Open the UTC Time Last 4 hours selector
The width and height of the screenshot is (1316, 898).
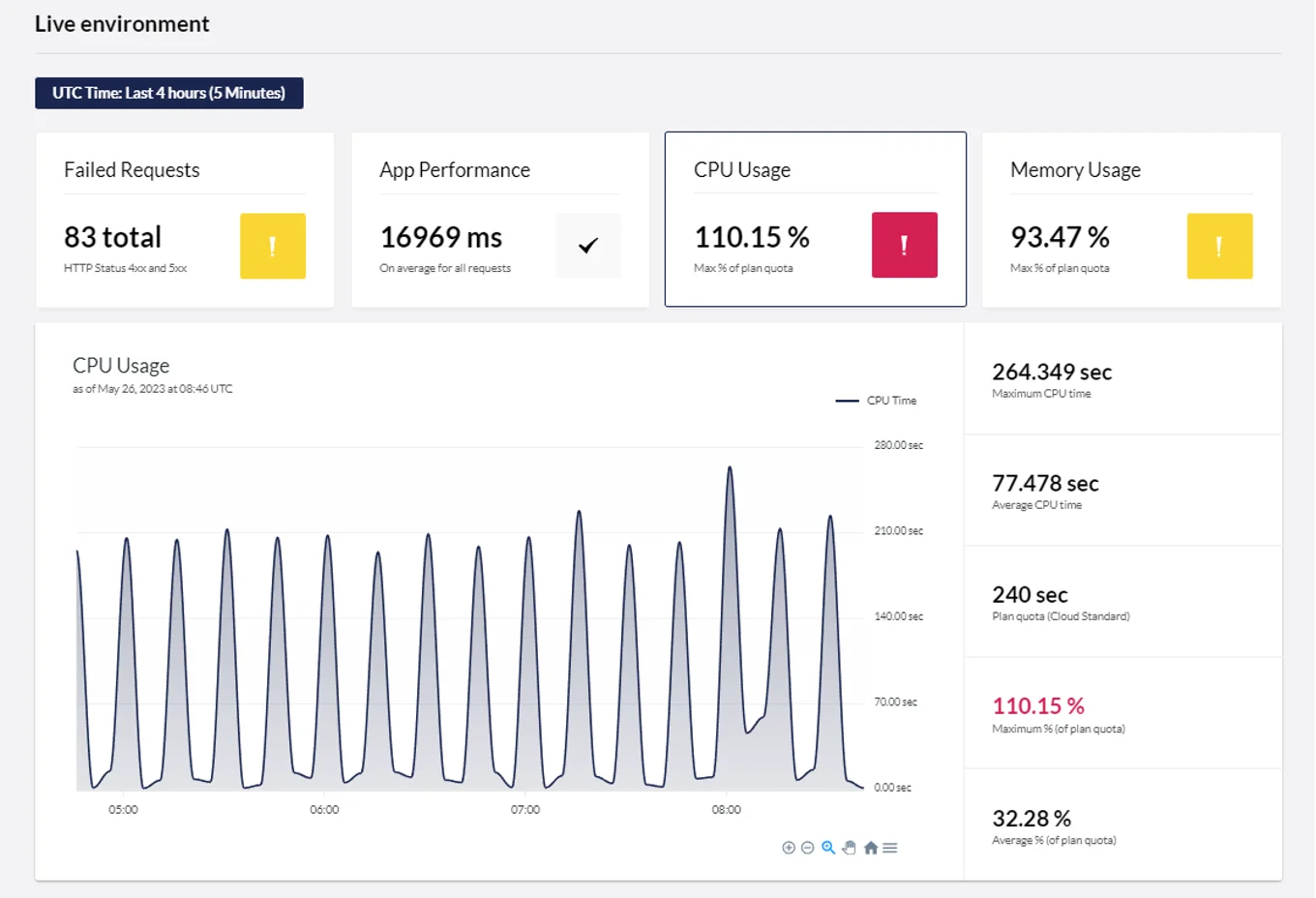click(x=168, y=93)
